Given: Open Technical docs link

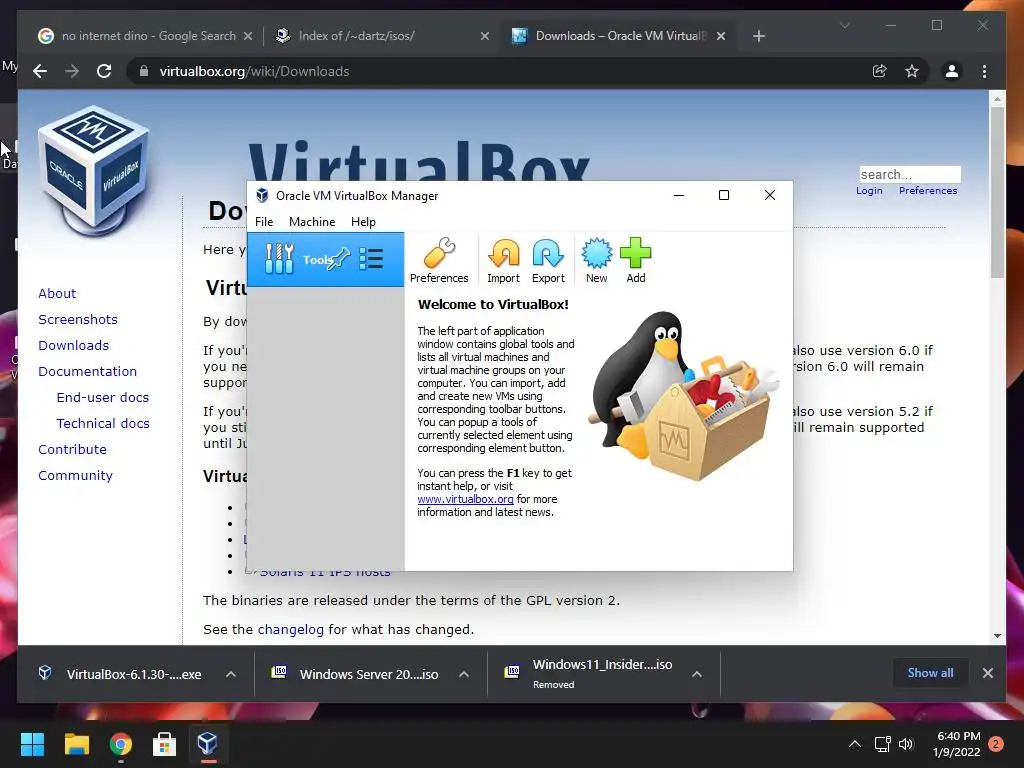Looking at the screenshot, I should (x=103, y=424).
